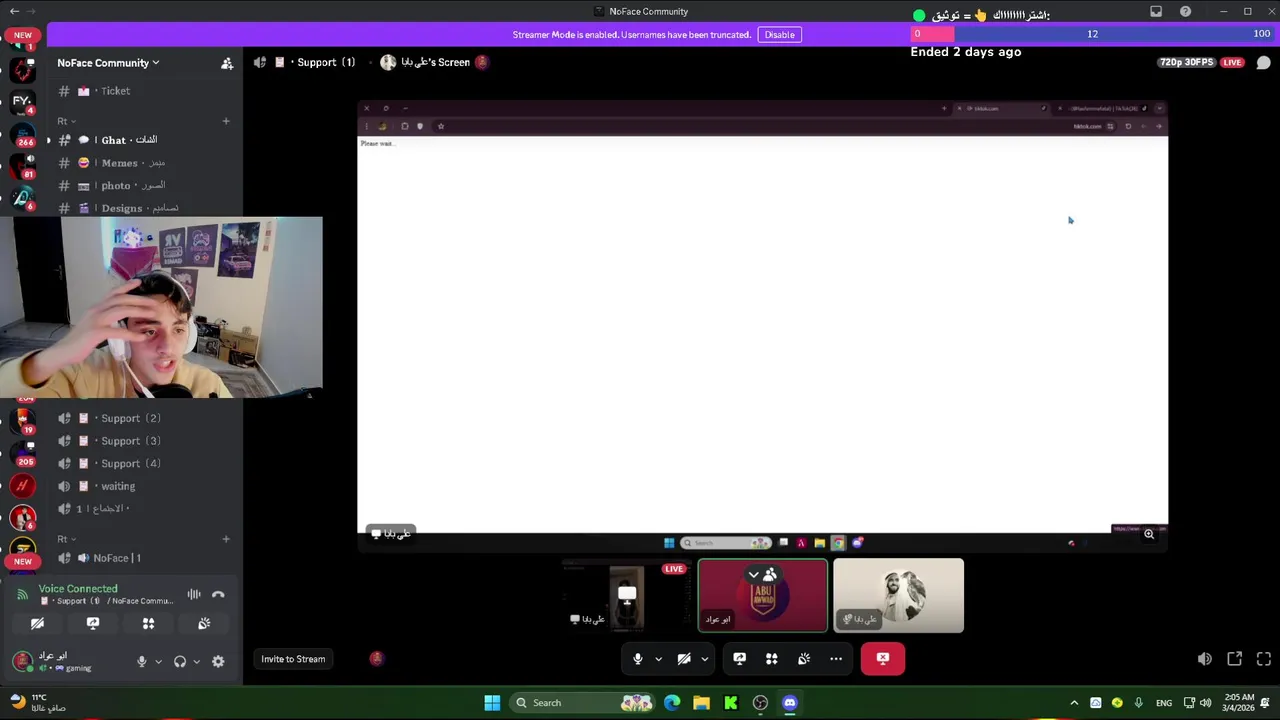Image resolution: width=1280 pixels, height=720 pixels.
Task: Toggle microphone mute in the user panel
Action: coord(142,661)
